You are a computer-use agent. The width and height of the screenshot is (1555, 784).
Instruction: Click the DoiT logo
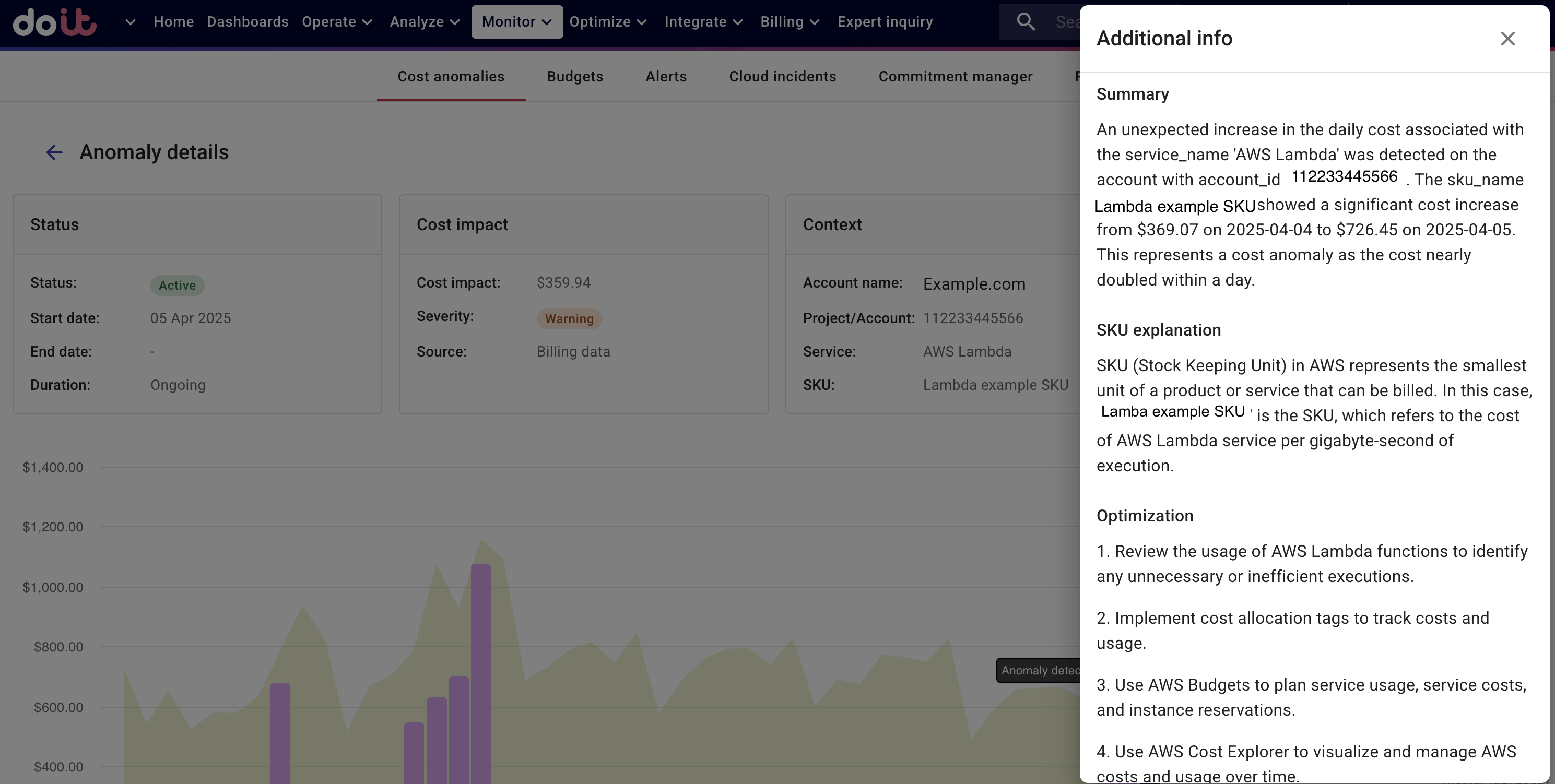[x=54, y=22]
